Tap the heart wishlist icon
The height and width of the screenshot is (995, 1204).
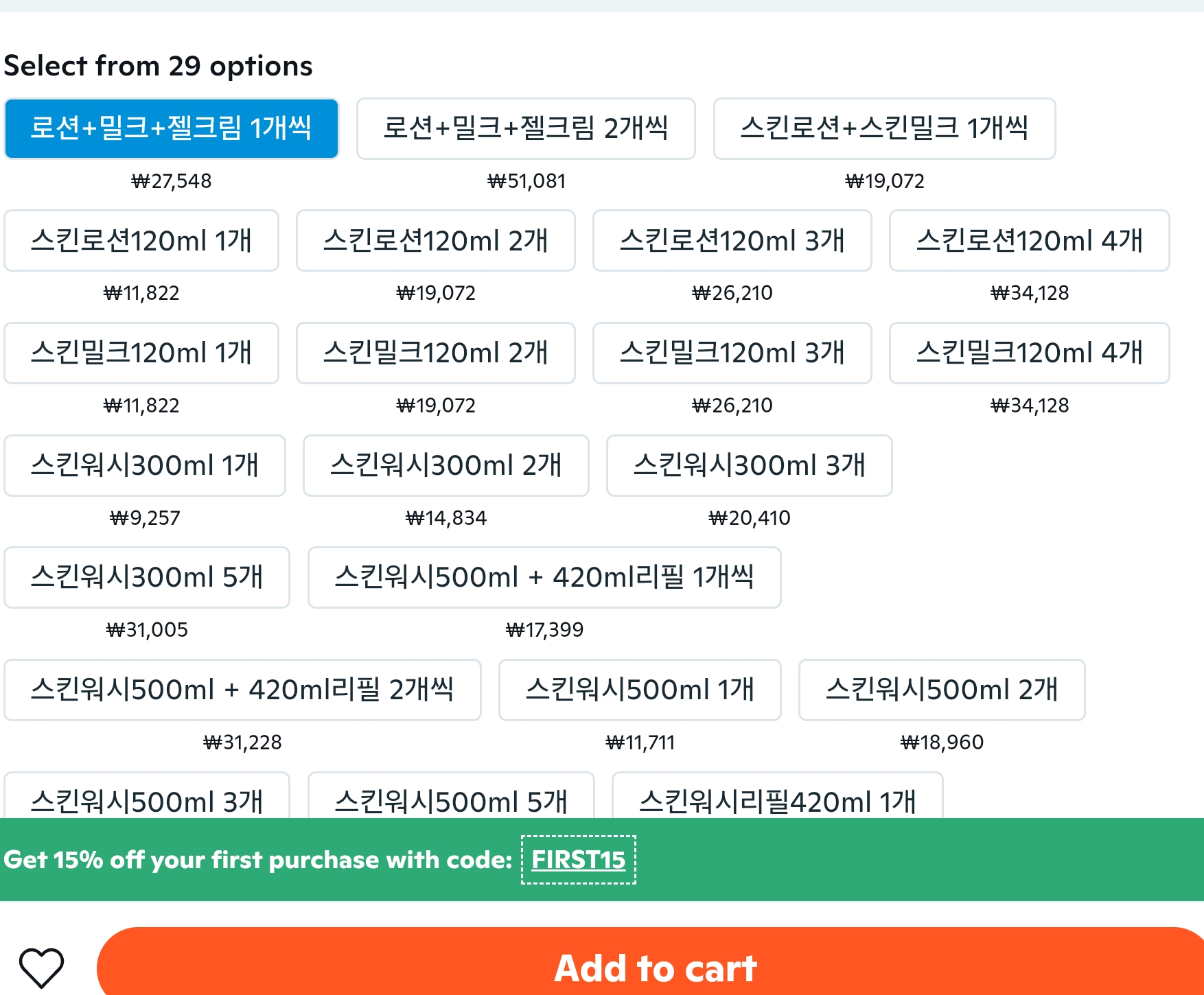(41, 968)
